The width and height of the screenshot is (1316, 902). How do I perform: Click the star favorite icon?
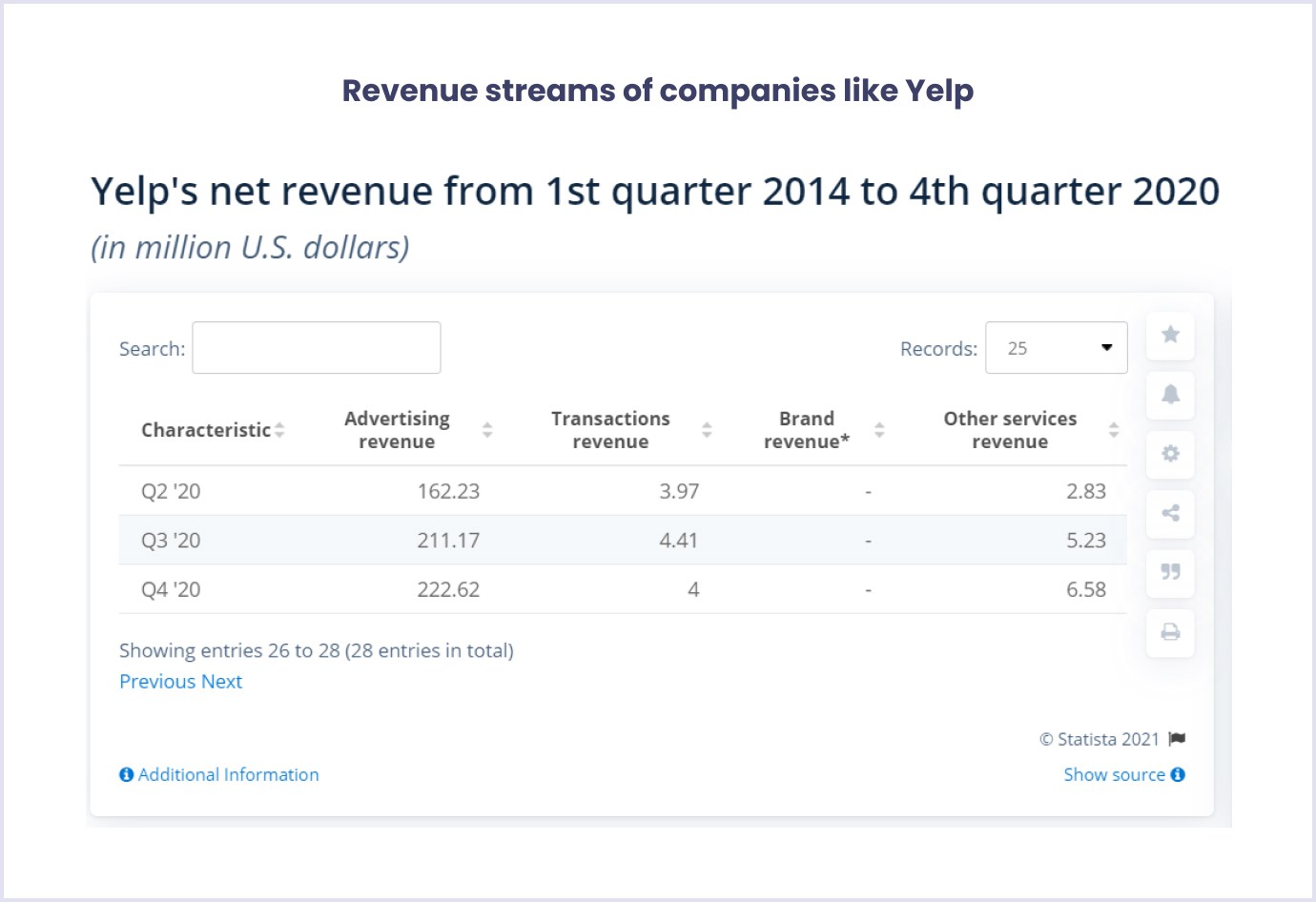coord(1170,335)
